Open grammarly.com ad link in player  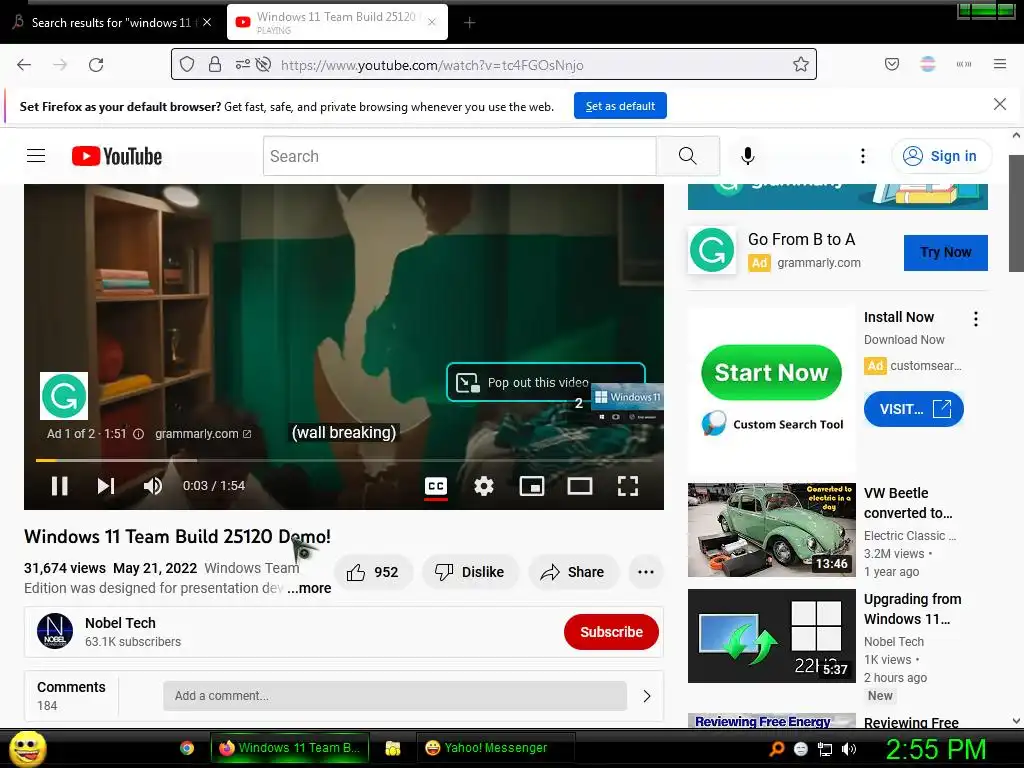[x=203, y=434]
